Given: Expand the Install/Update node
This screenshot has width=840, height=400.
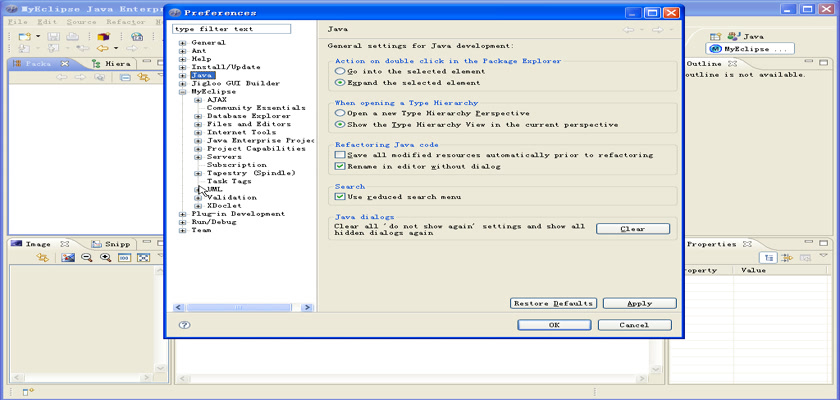Looking at the screenshot, I should pos(183,67).
